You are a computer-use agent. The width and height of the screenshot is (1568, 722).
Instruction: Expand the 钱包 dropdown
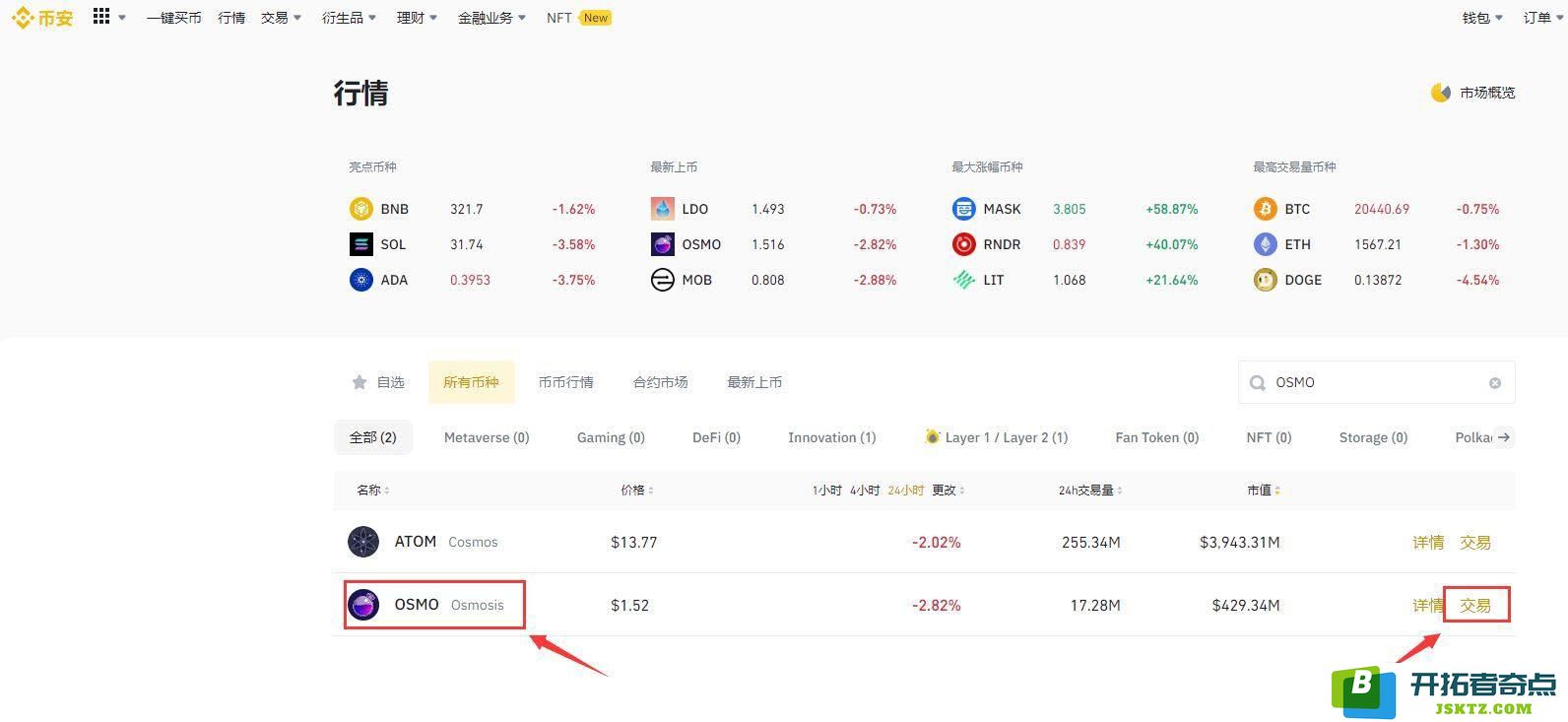pos(1482,18)
